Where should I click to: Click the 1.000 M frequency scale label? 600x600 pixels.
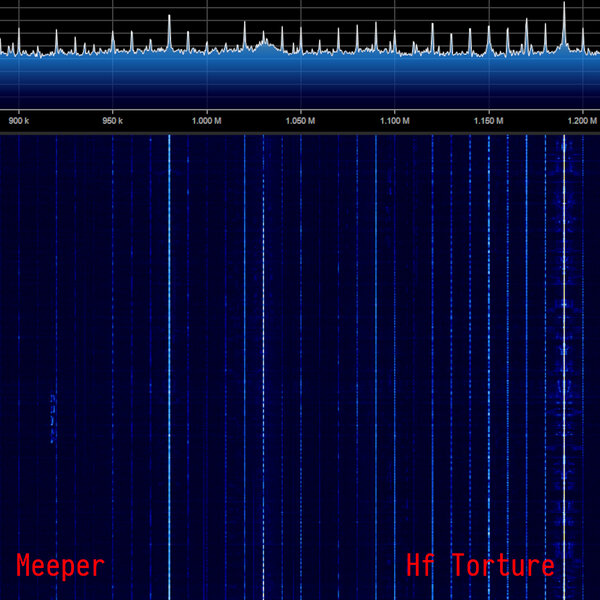coord(206,121)
